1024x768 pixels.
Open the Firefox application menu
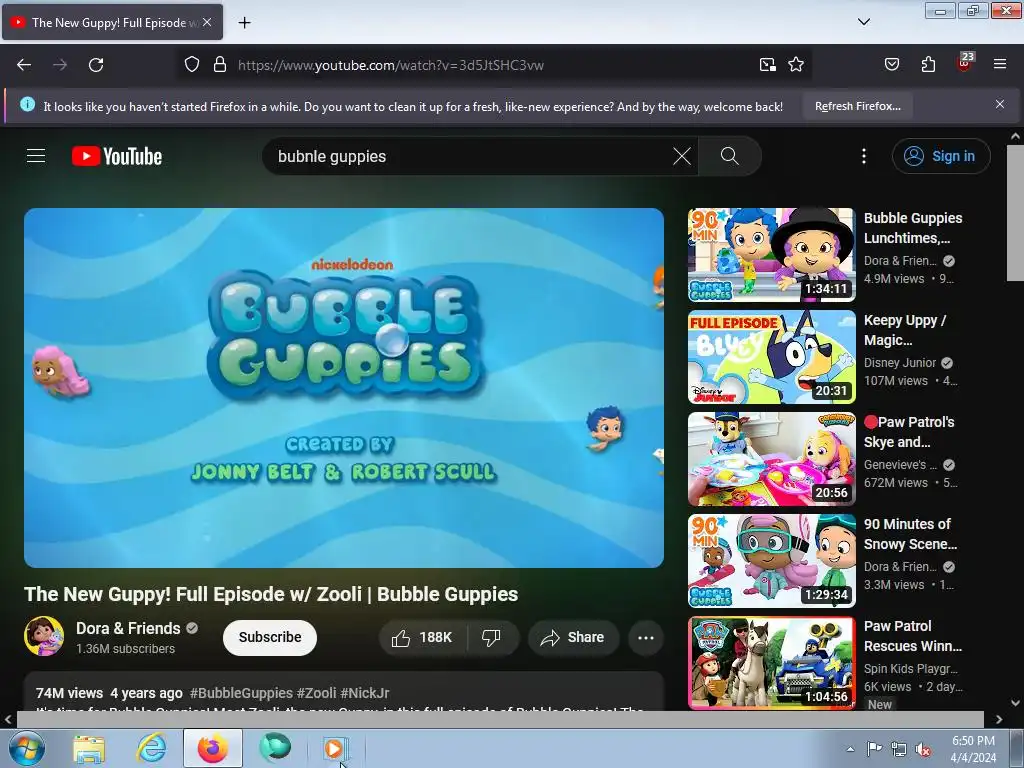[x=1000, y=65]
